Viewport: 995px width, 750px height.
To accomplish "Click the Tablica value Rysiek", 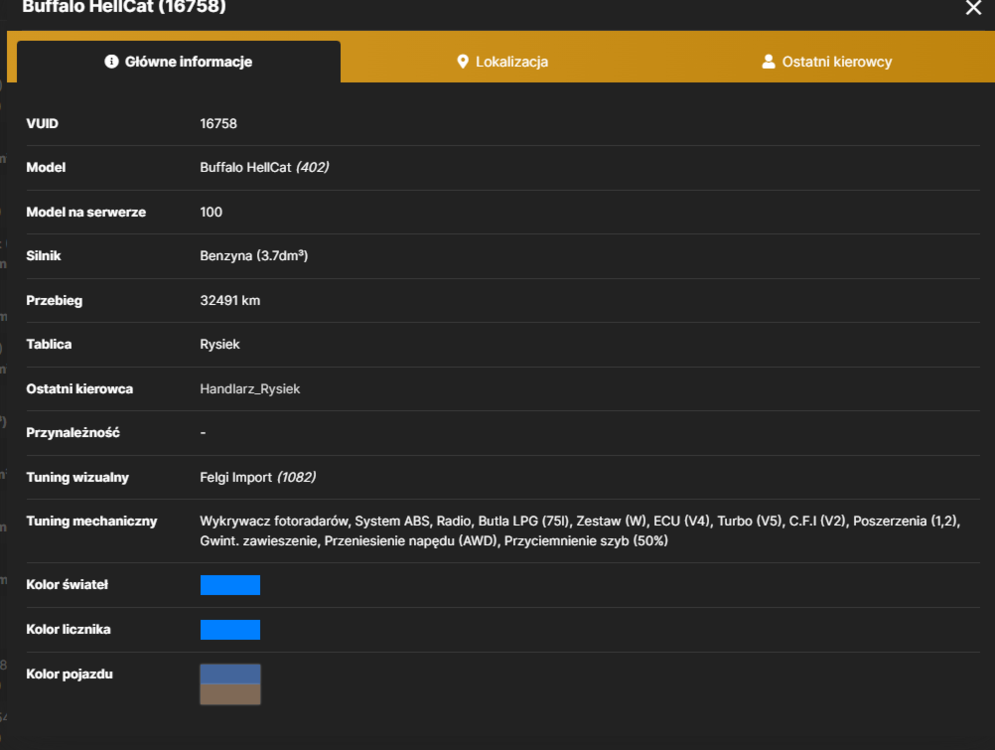I will point(220,345).
